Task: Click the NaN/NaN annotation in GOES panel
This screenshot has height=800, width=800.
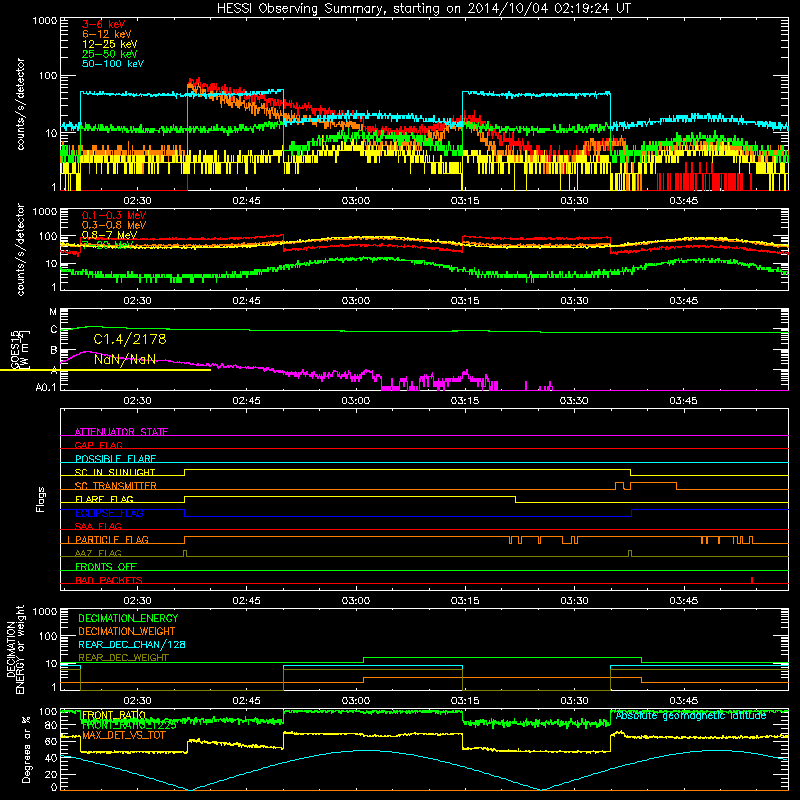Action: coord(125,359)
